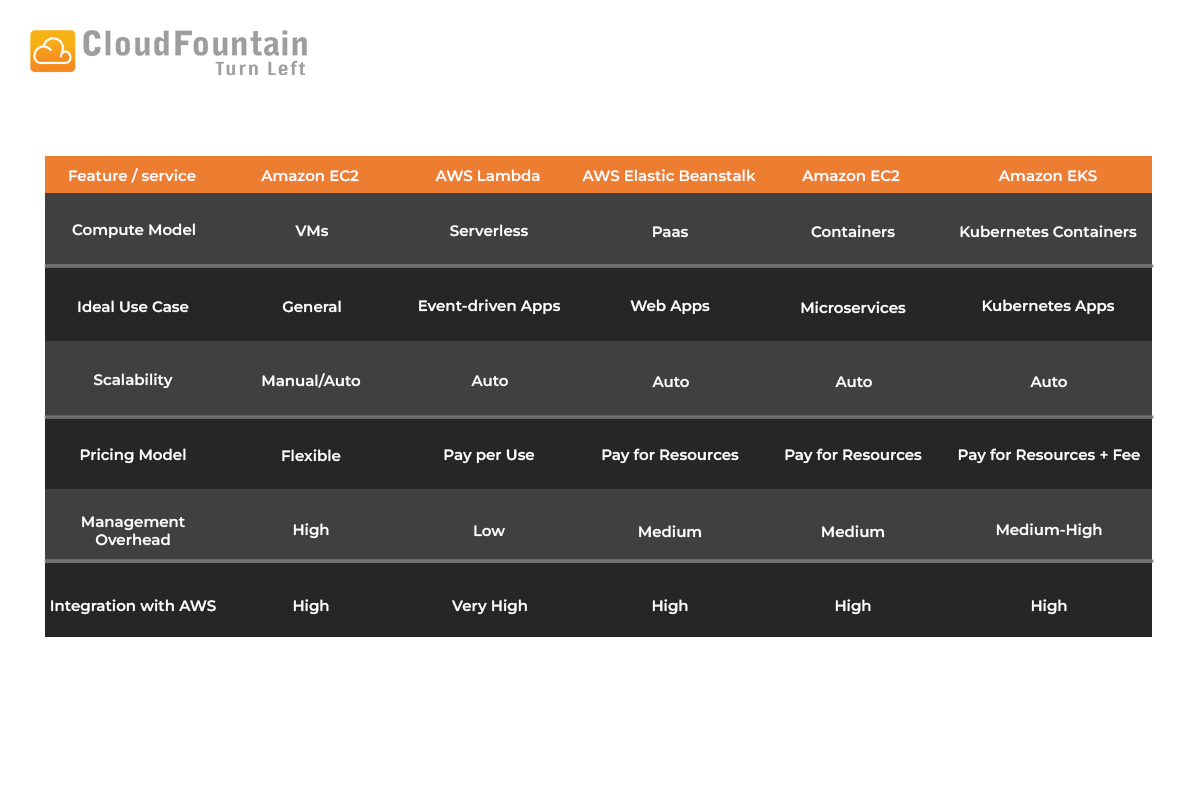Click the CloudFountain logo text

click(x=195, y=44)
